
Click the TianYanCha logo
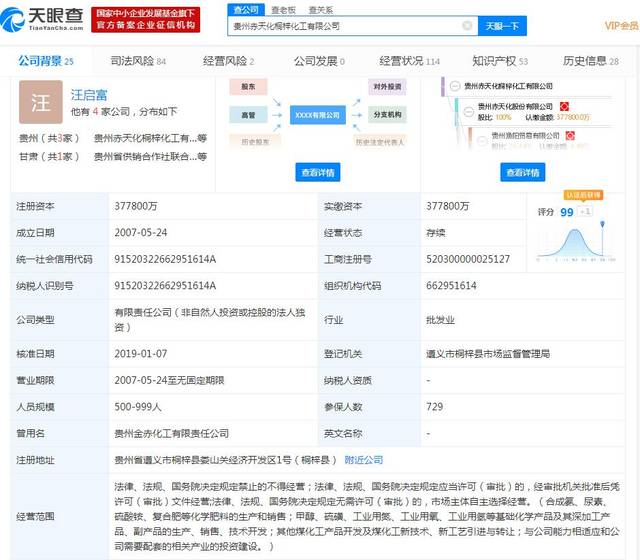42,19
